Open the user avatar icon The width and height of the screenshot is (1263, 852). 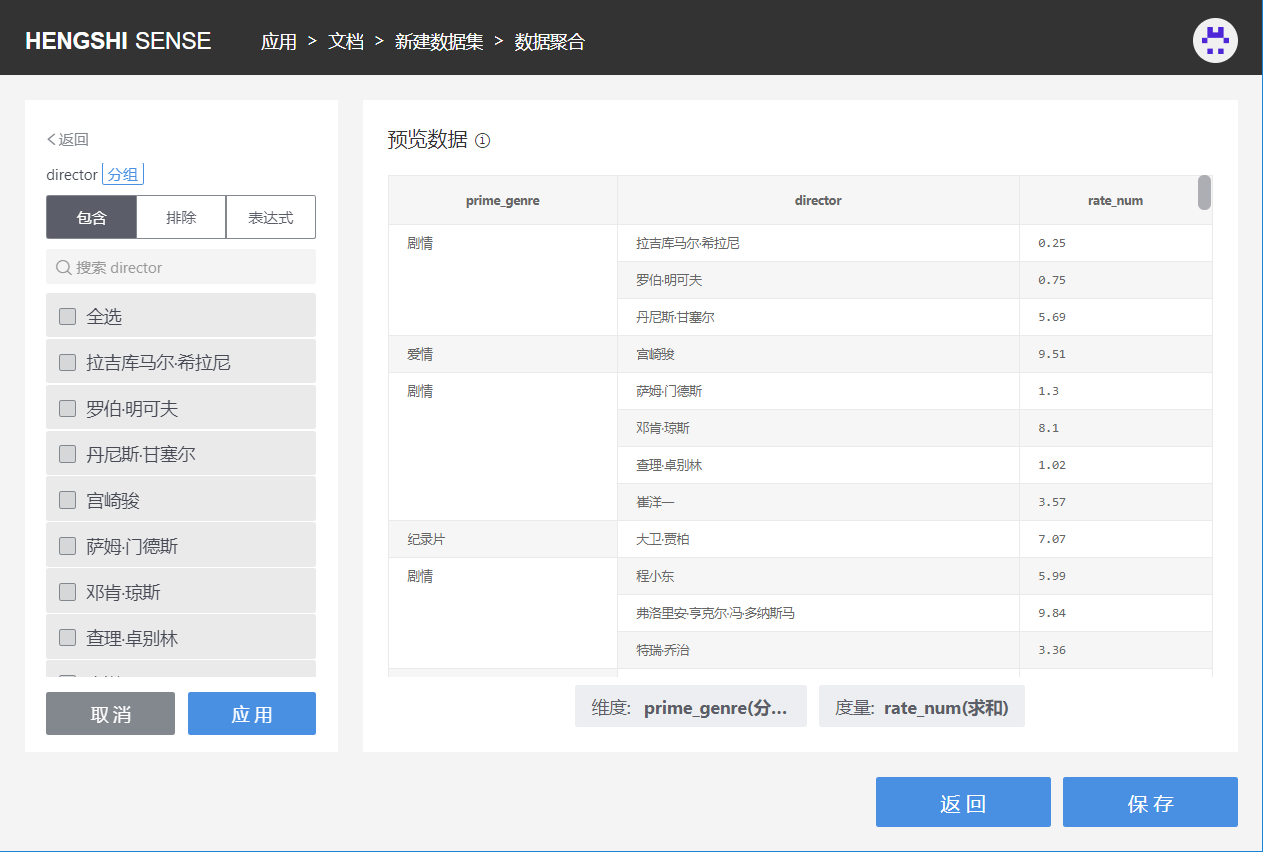tap(1215, 41)
